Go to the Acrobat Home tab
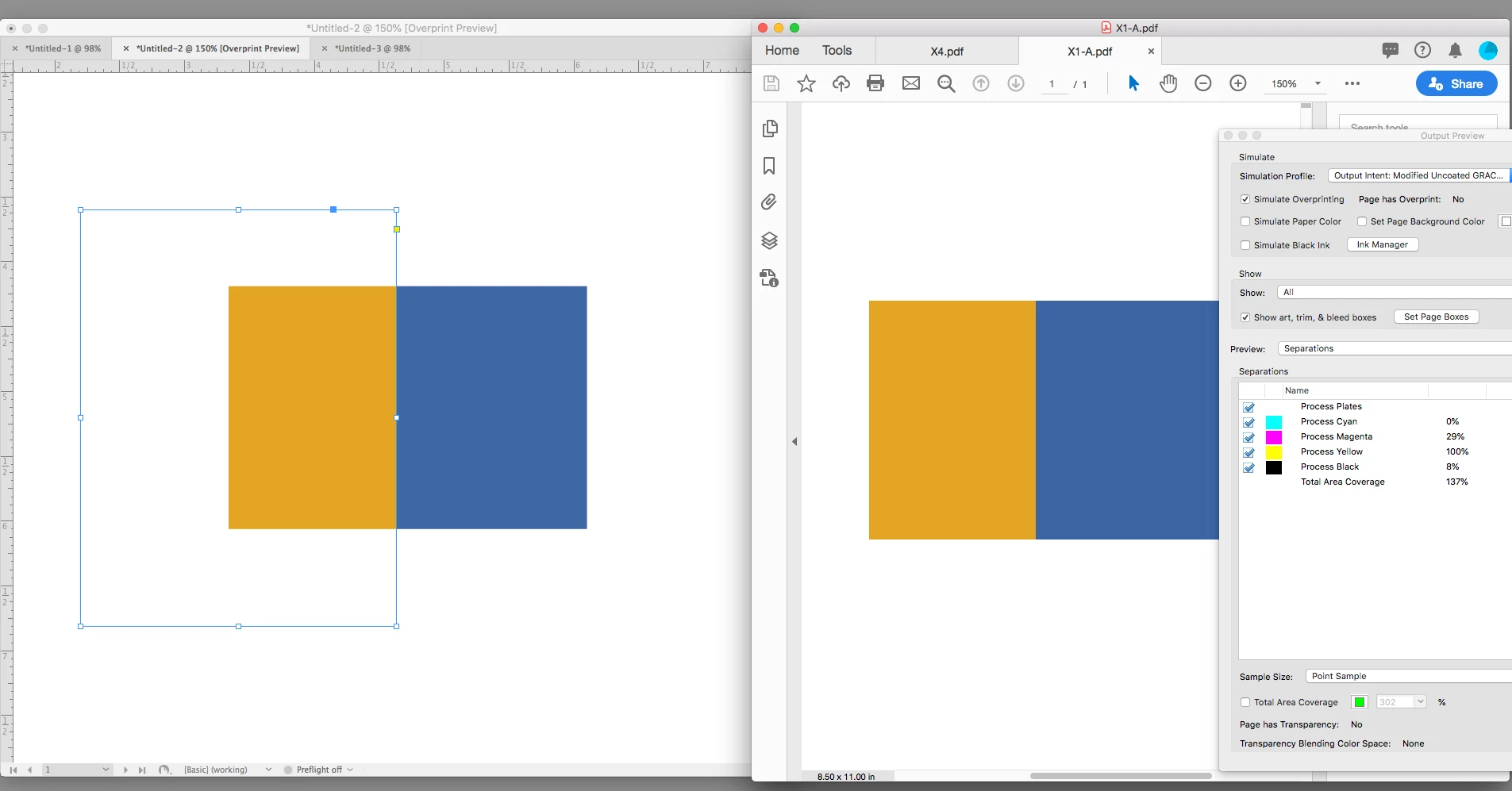 coord(782,50)
